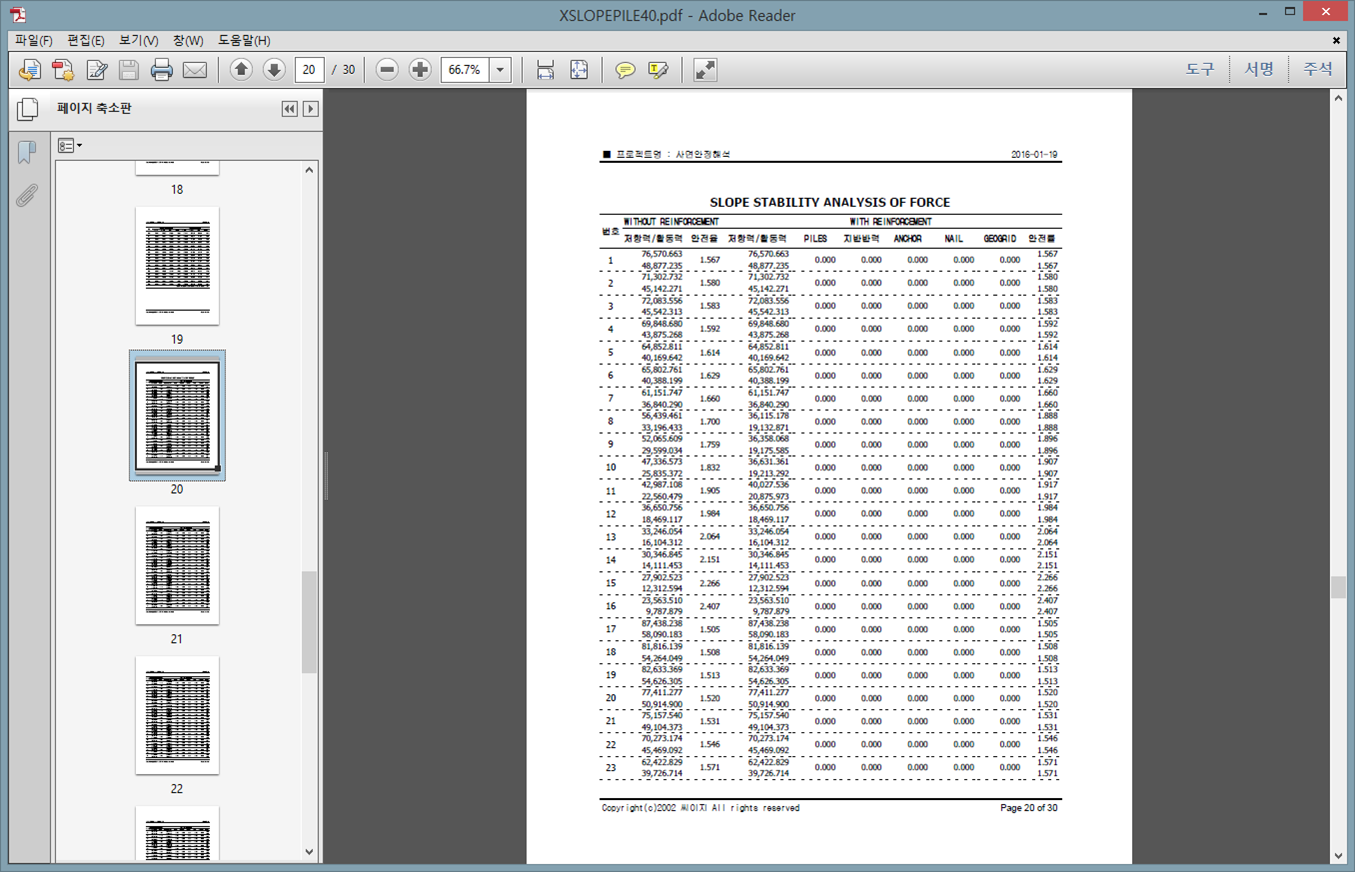Click the Email envelope icon
The height and width of the screenshot is (872, 1355).
195,70
